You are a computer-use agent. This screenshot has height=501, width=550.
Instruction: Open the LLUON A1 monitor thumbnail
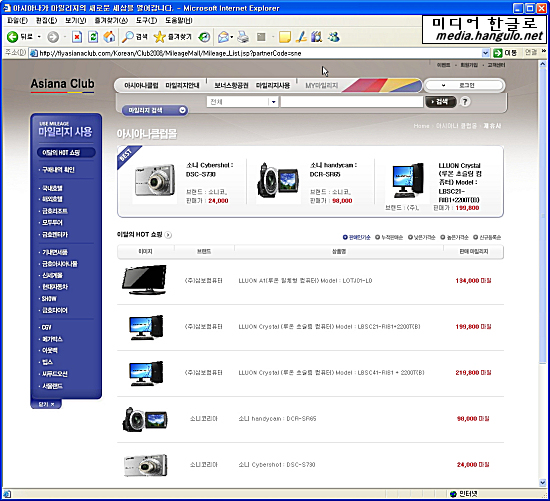pyautogui.click(x=144, y=280)
